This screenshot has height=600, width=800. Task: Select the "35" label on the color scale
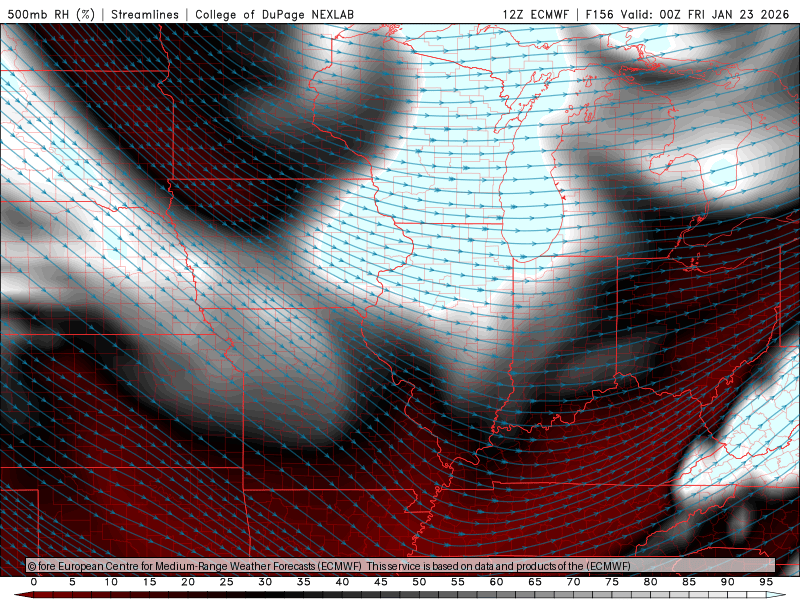click(x=304, y=582)
